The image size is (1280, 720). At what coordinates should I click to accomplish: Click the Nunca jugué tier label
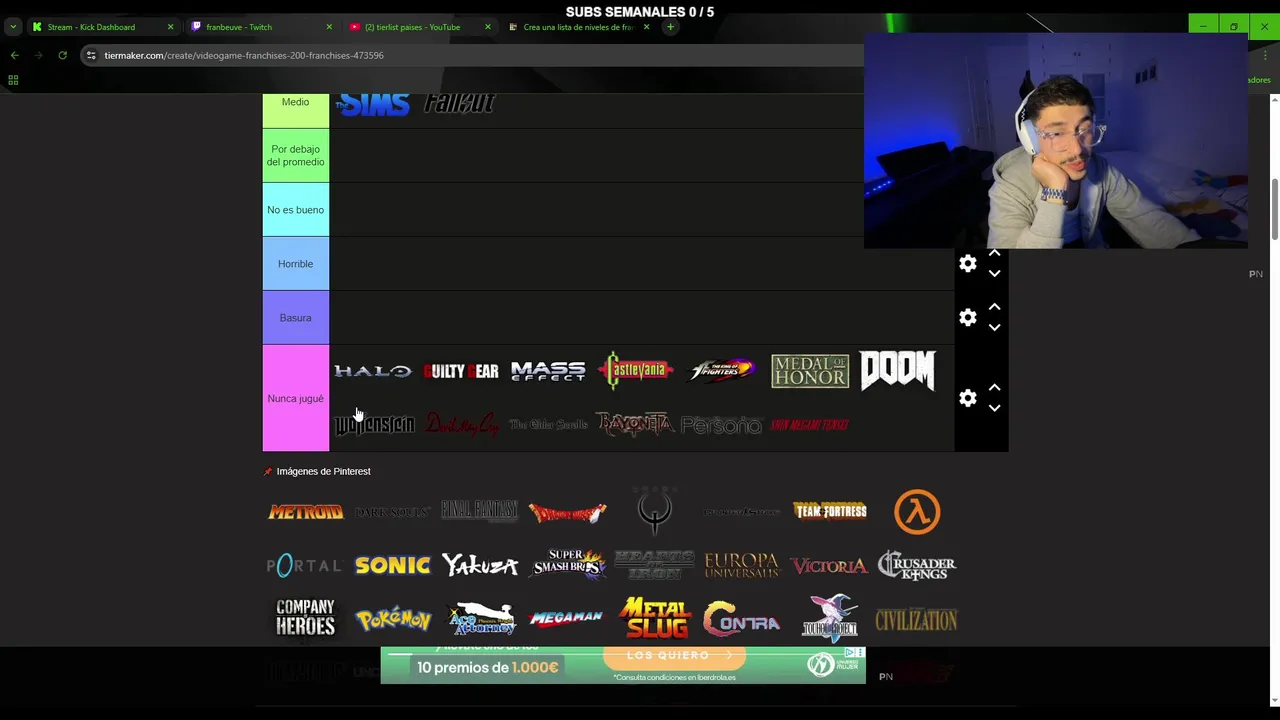click(x=295, y=398)
